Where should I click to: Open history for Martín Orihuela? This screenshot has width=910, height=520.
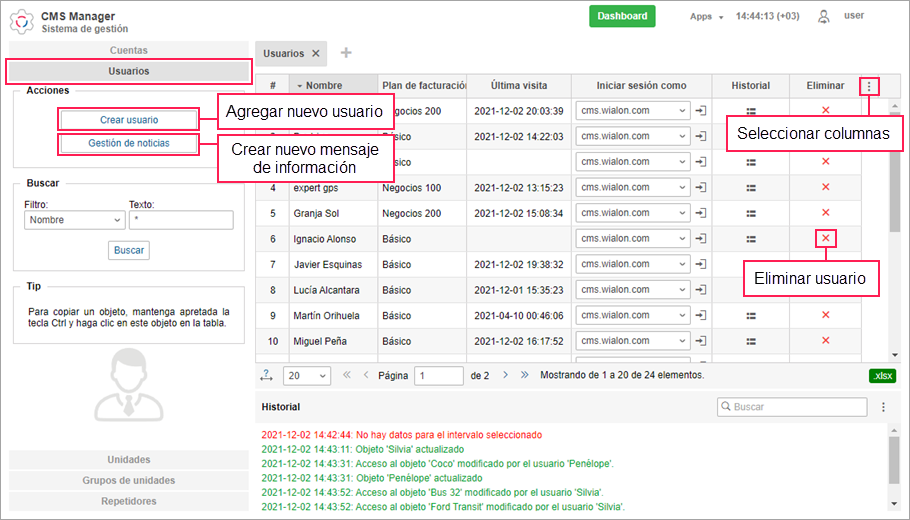coord(751,316)
